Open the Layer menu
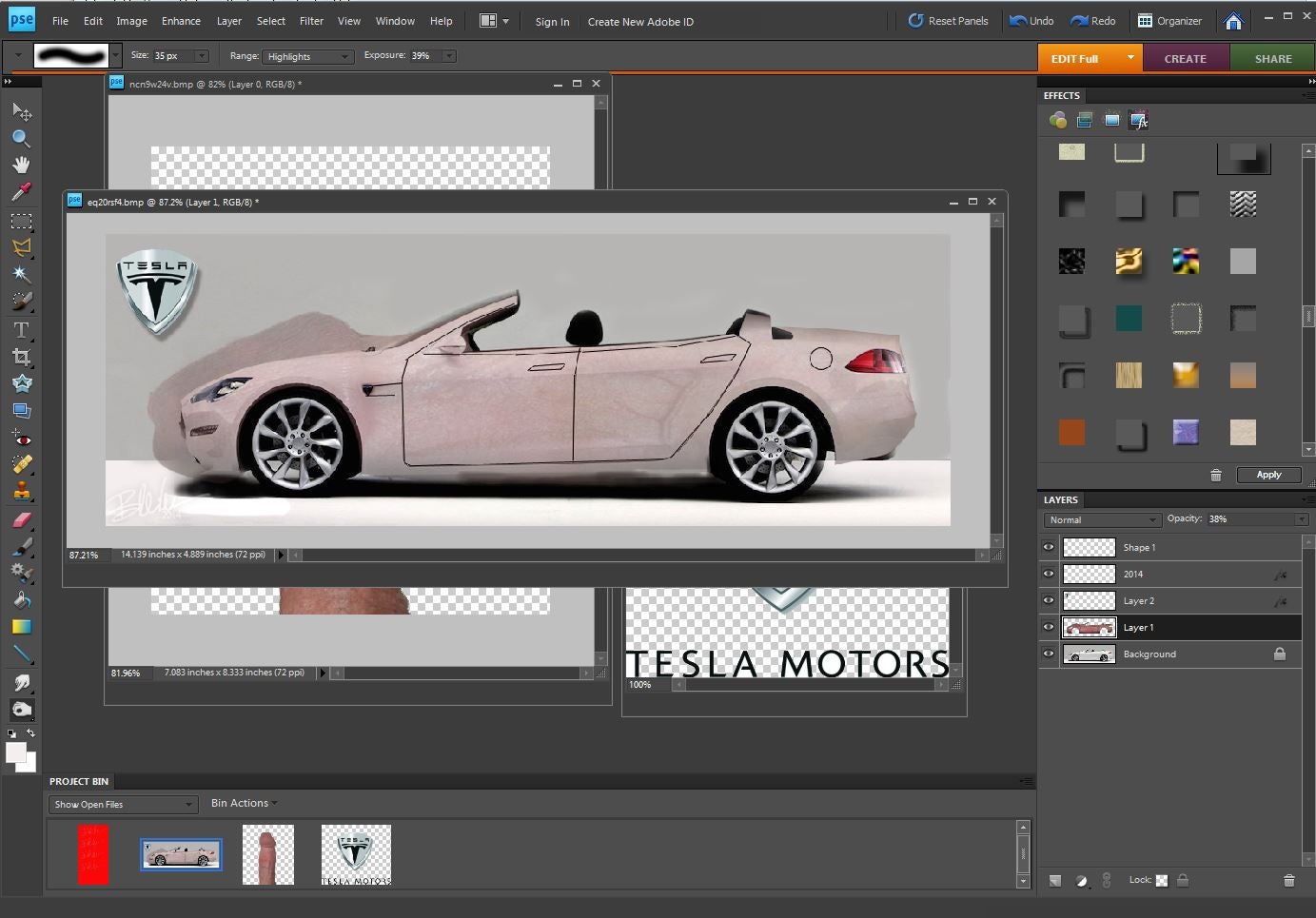This screenshot has width=1316, height=918. click(x=228, y=21)
